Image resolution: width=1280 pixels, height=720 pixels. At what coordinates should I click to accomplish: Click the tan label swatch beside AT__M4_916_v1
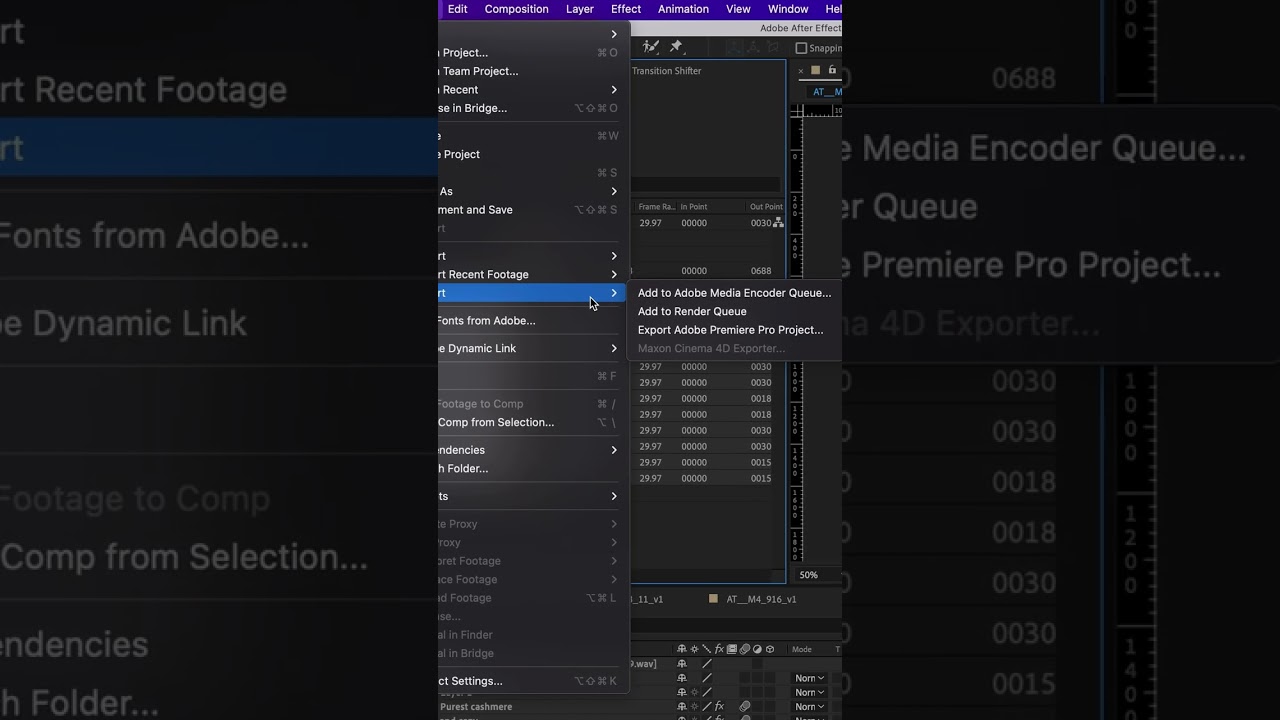point(713,599)
